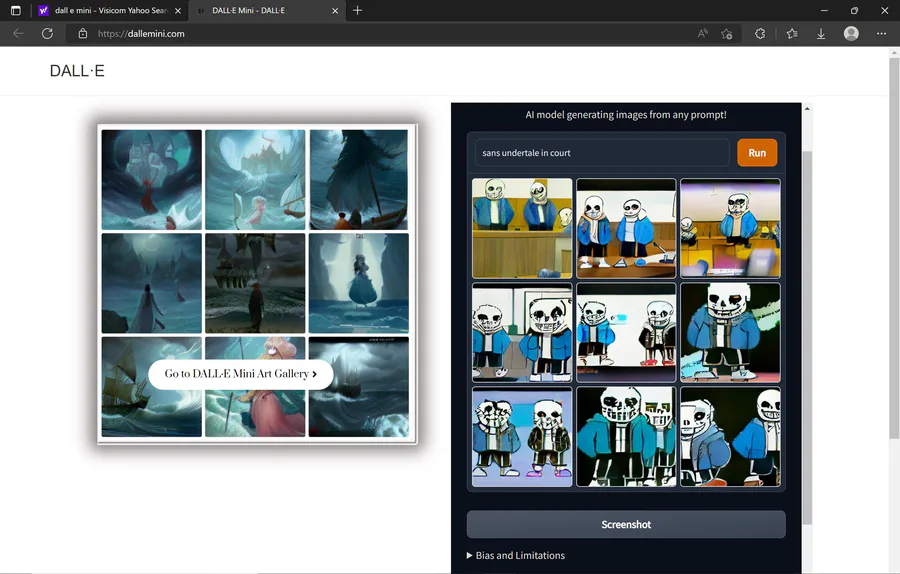Viewport: 900px width, 574px height.
Task: Close the 'dall e mini - Visicom Yahoo' tab
Action: tap(178, 10)
